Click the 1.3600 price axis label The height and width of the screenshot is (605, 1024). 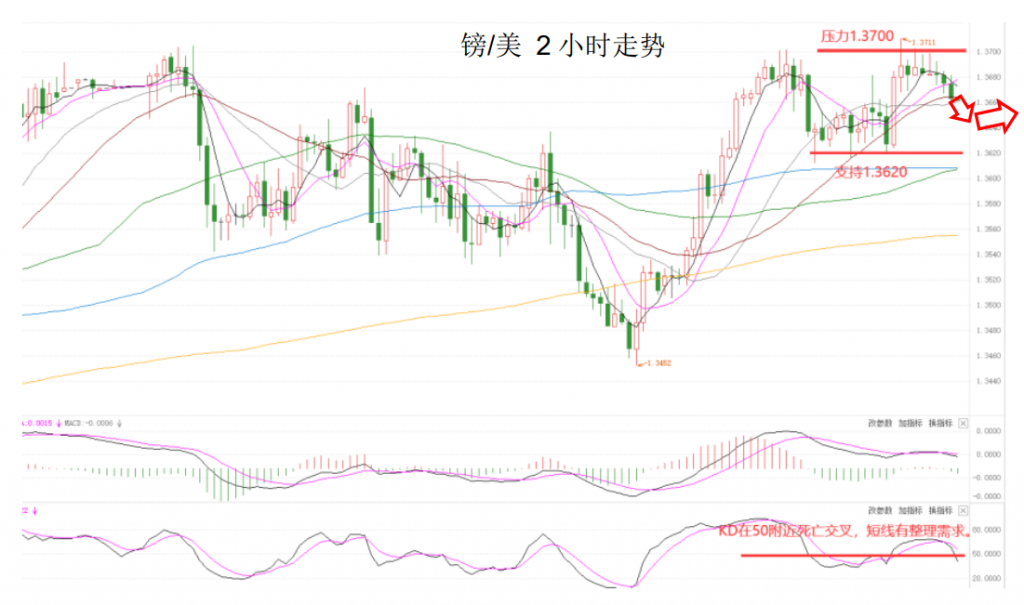pyautogui.click(x=987, y=178)
